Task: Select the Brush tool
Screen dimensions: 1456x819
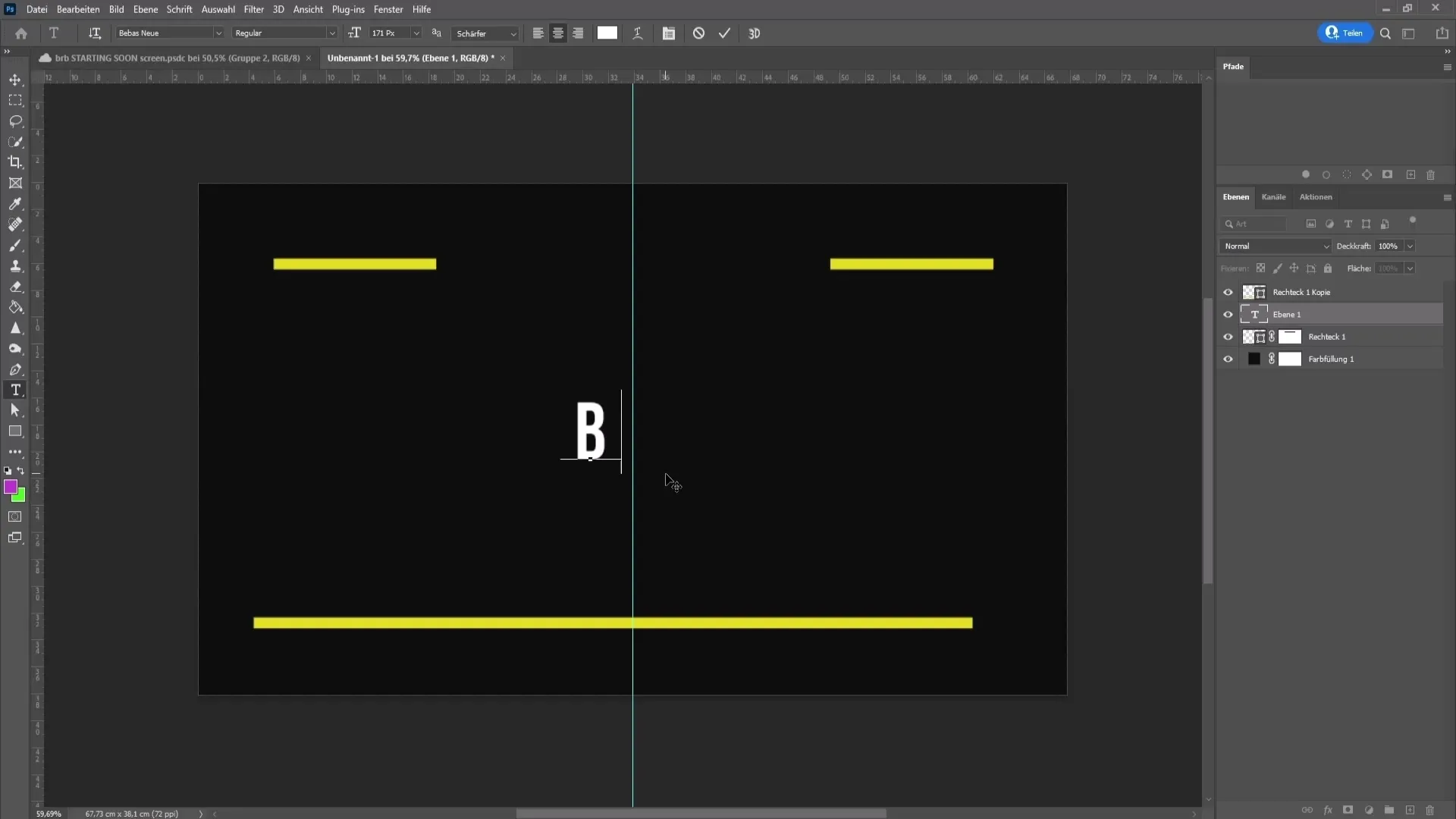Action: pos(15,245)
